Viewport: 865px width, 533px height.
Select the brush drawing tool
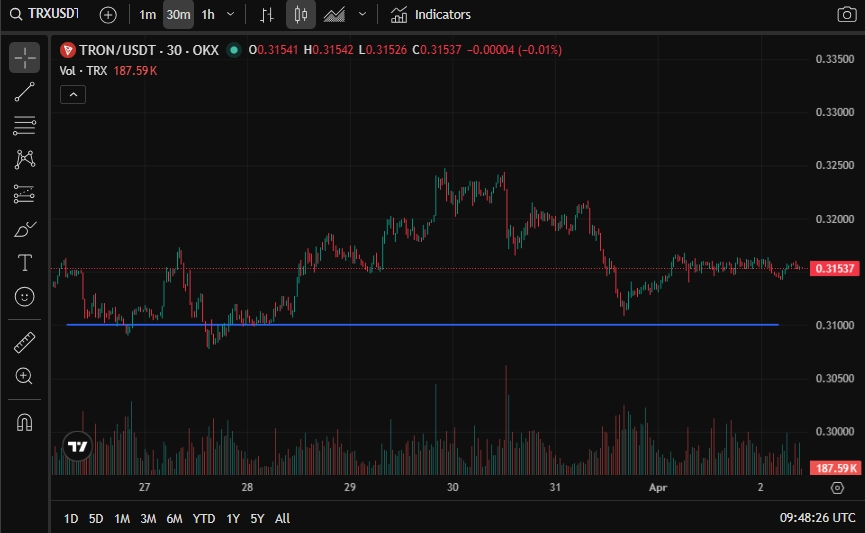click(x=24, y=228)
